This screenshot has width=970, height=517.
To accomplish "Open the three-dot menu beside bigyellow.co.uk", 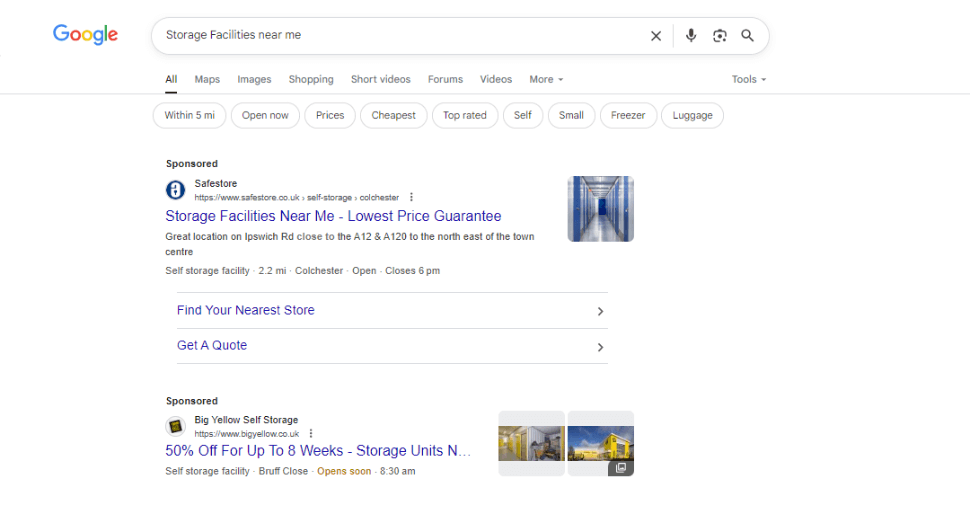I will (311, 434).
